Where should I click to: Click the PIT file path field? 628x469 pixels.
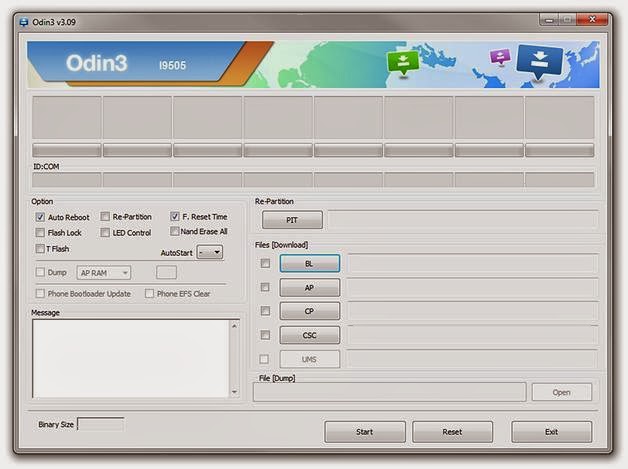463,220
